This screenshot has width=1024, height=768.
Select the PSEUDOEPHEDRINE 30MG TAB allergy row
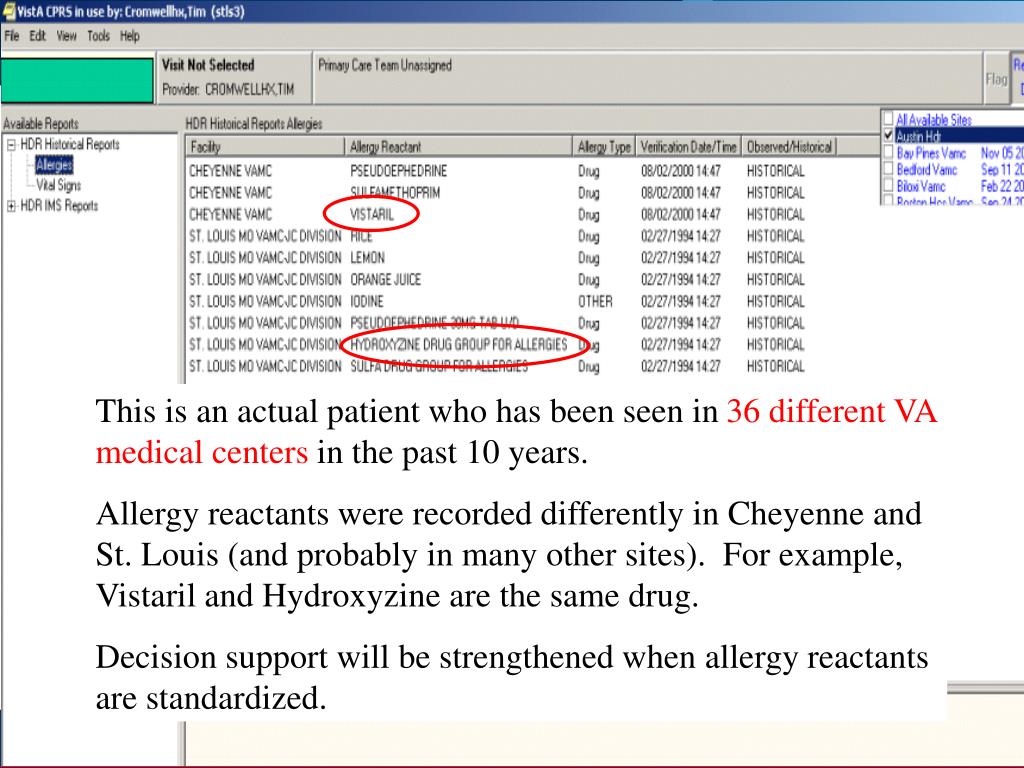click(498, 323)
